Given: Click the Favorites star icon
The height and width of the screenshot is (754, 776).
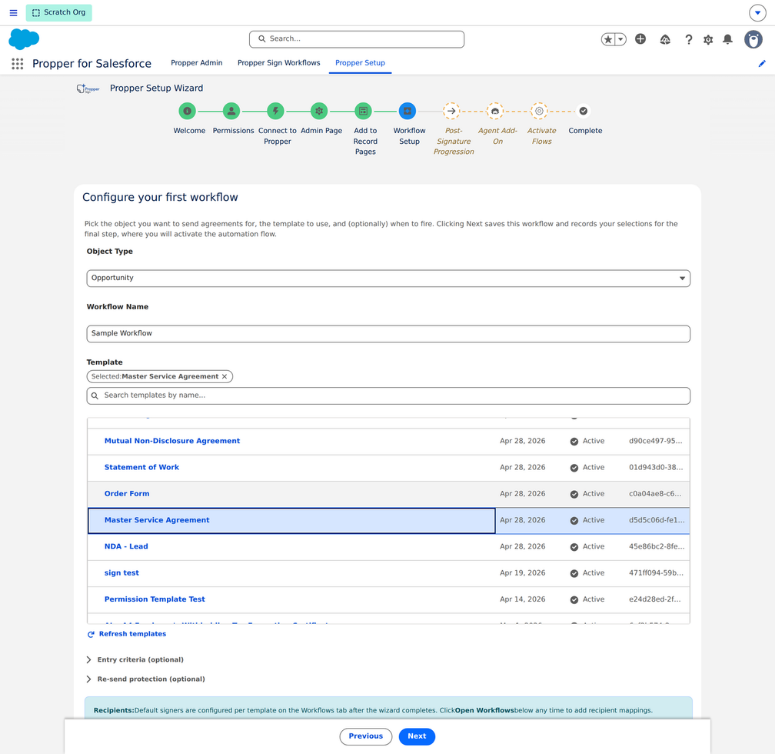Looking at the screenshot, I should tap(608, 39).
